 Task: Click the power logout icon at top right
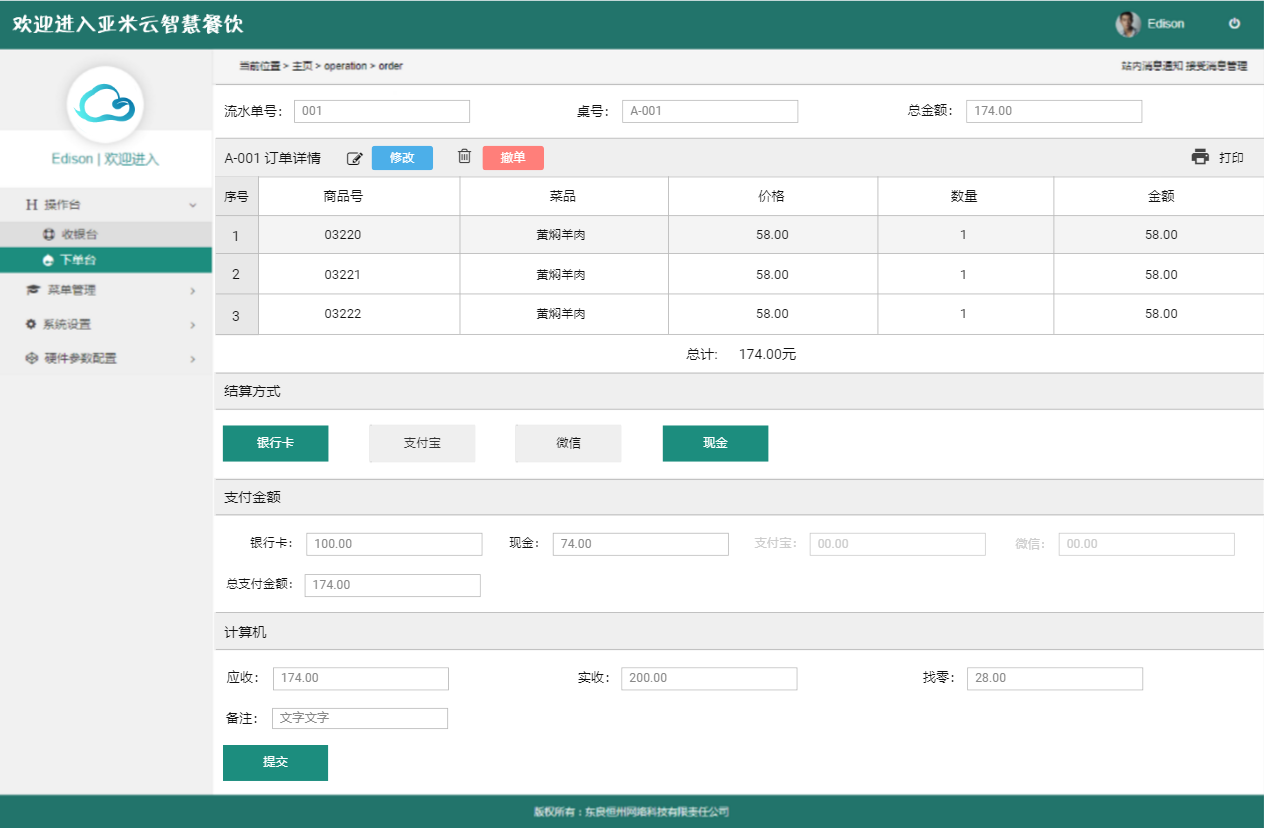click(x=1234, y=23)
